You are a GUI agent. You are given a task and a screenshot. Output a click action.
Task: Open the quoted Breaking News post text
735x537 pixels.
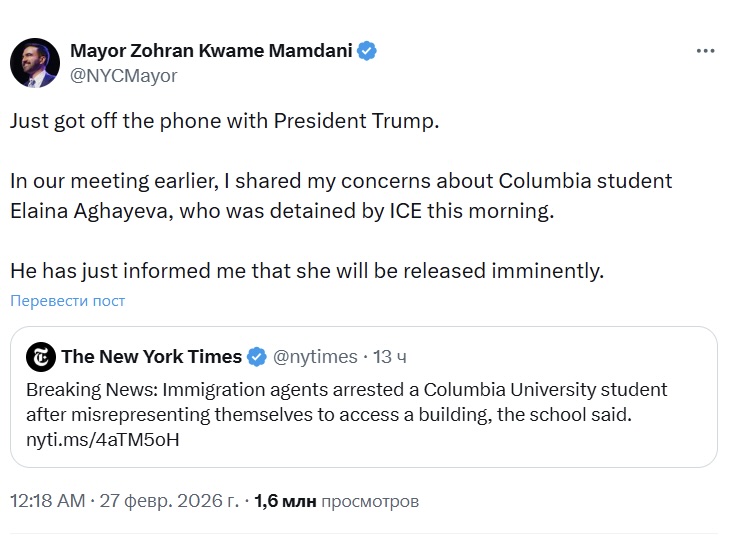[346, 400]
